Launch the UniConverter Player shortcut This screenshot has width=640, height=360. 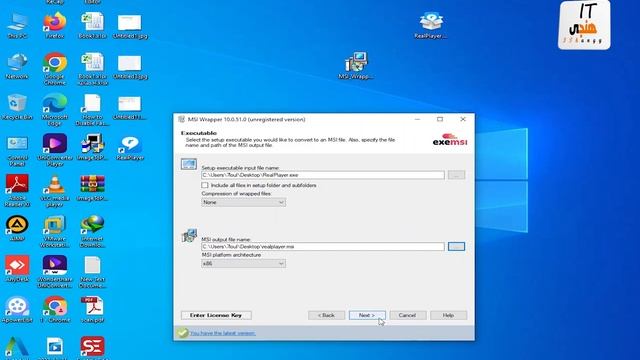pyautogui.click(x=55, y=149)
